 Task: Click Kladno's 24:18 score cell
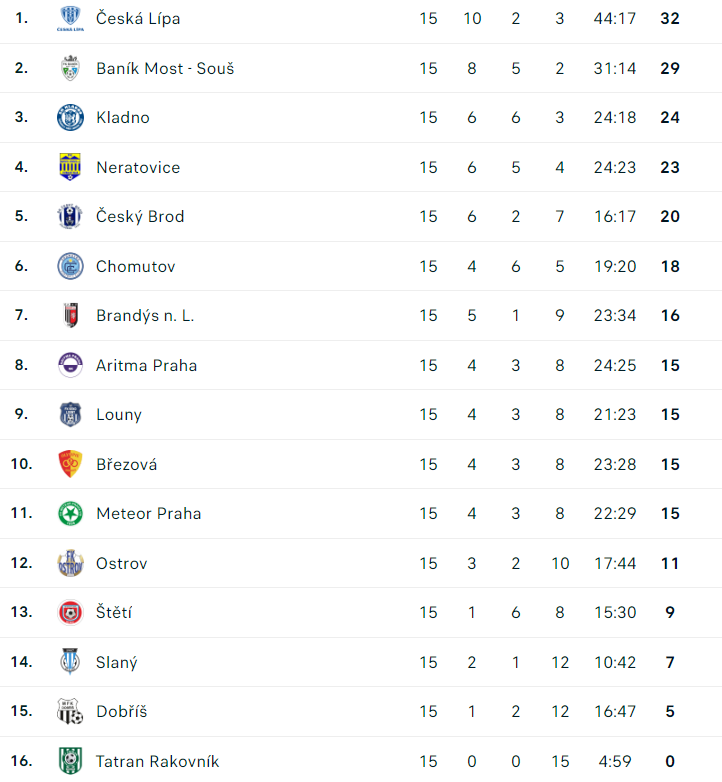(x=614, y=118)
